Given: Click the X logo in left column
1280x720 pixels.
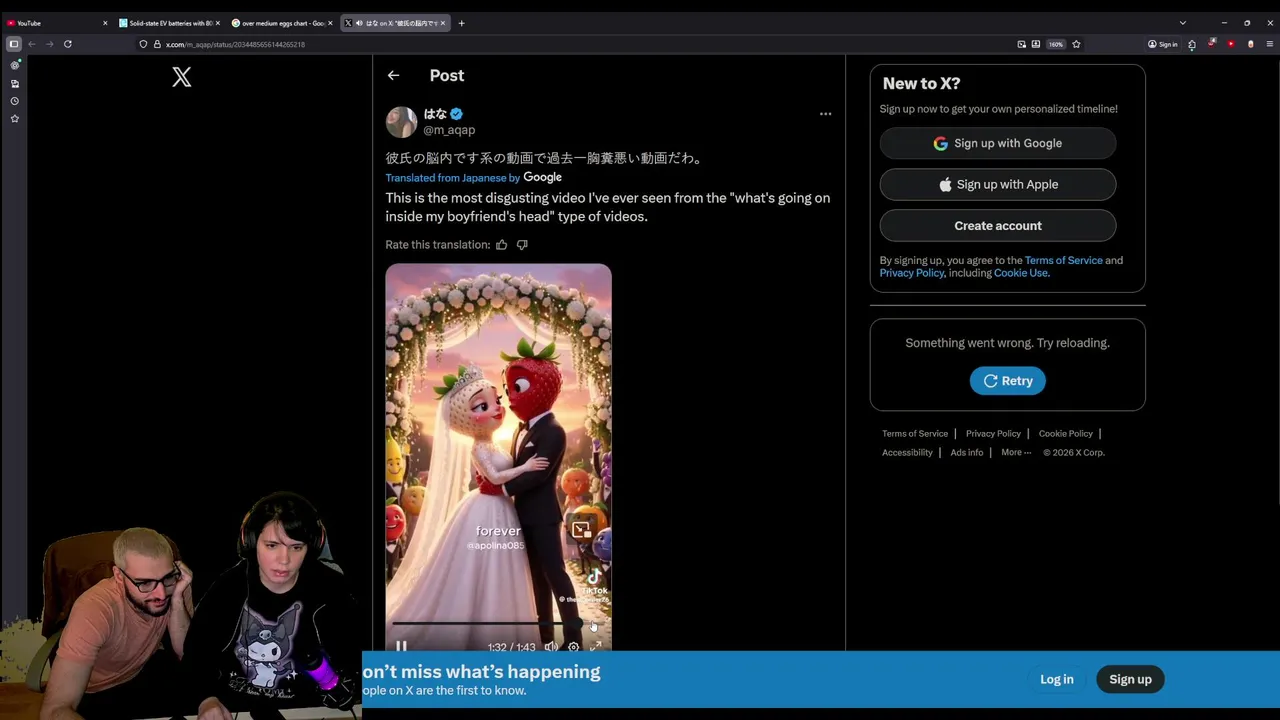Looking at the screenshot, I should point(181,77).
